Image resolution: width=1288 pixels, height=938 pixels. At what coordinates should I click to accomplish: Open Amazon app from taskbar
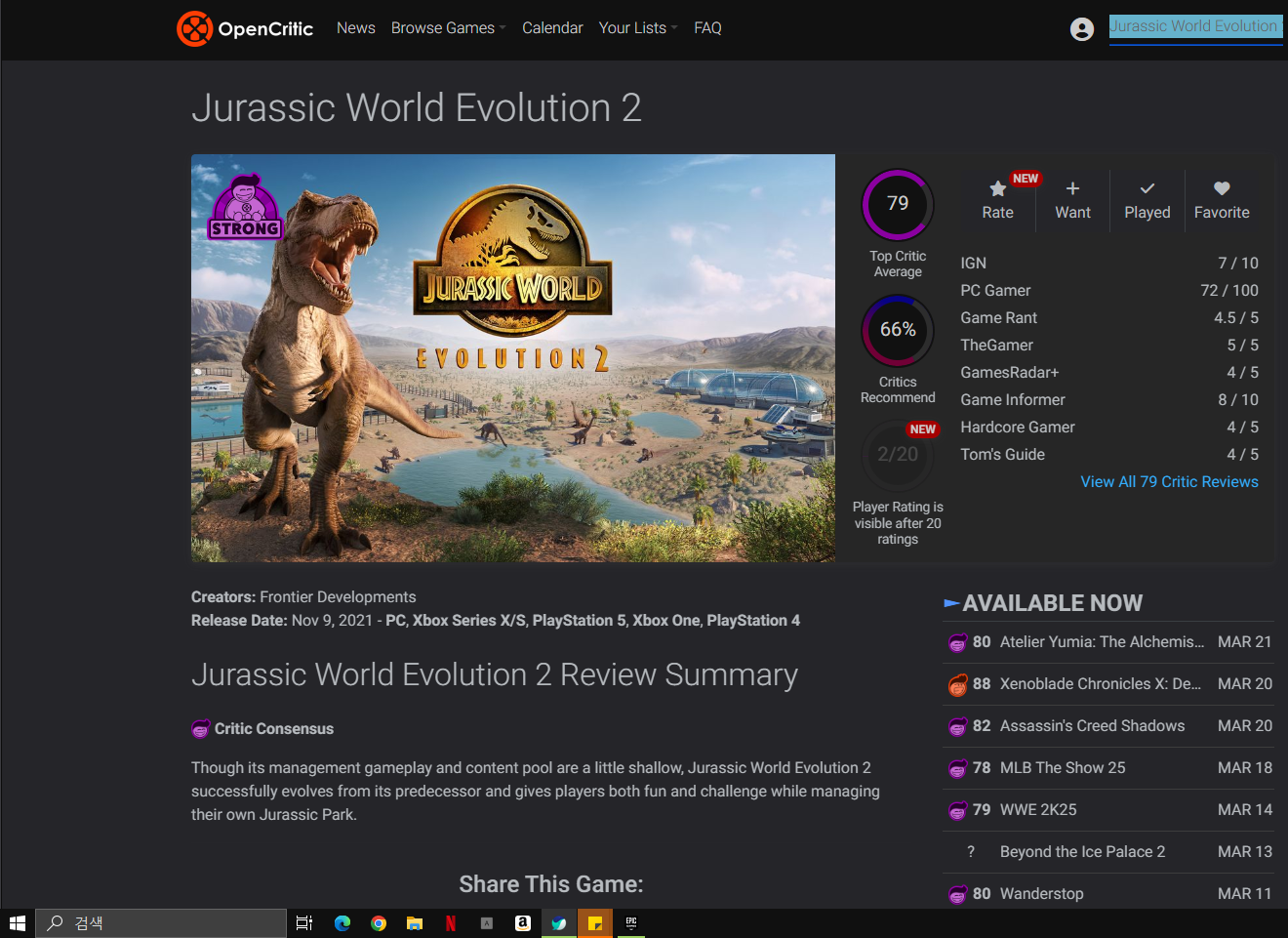coord(523,923)
